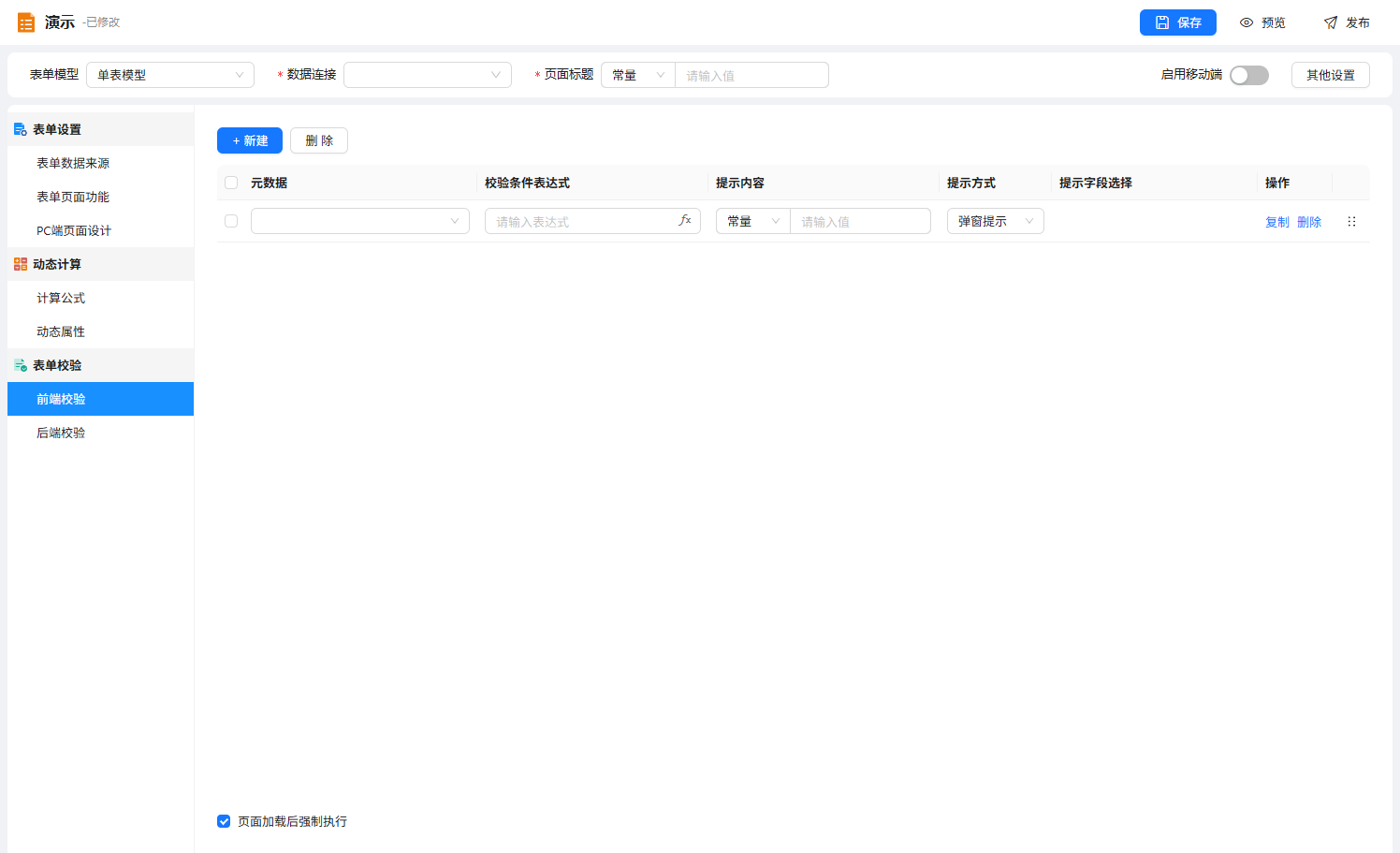Select 计算公式 in sidebar
Viewport: 1400px width, 853px height.
tap(101, 298)
